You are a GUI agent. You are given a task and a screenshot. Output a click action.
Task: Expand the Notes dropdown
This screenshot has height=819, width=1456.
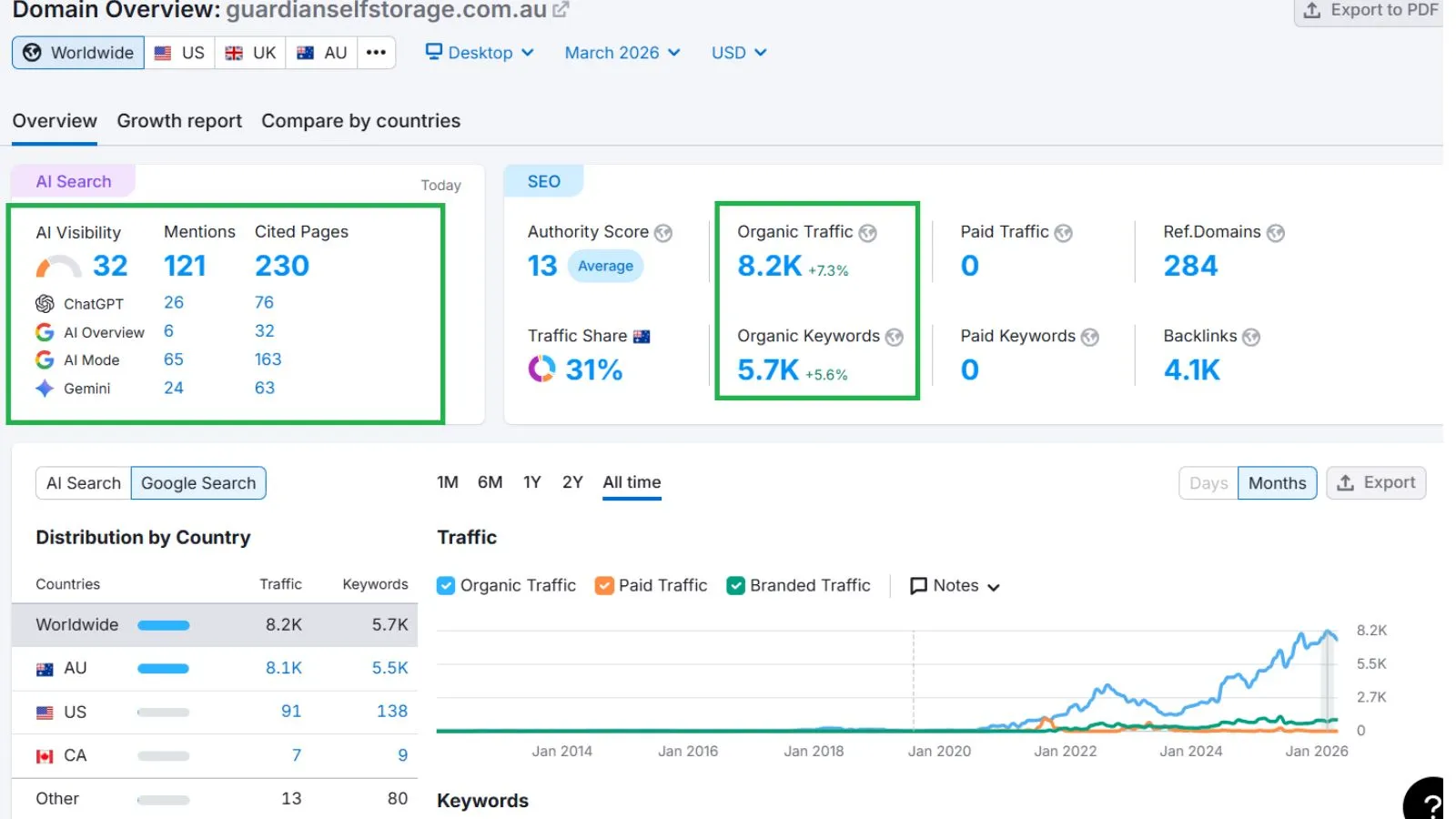click(955, 586)
